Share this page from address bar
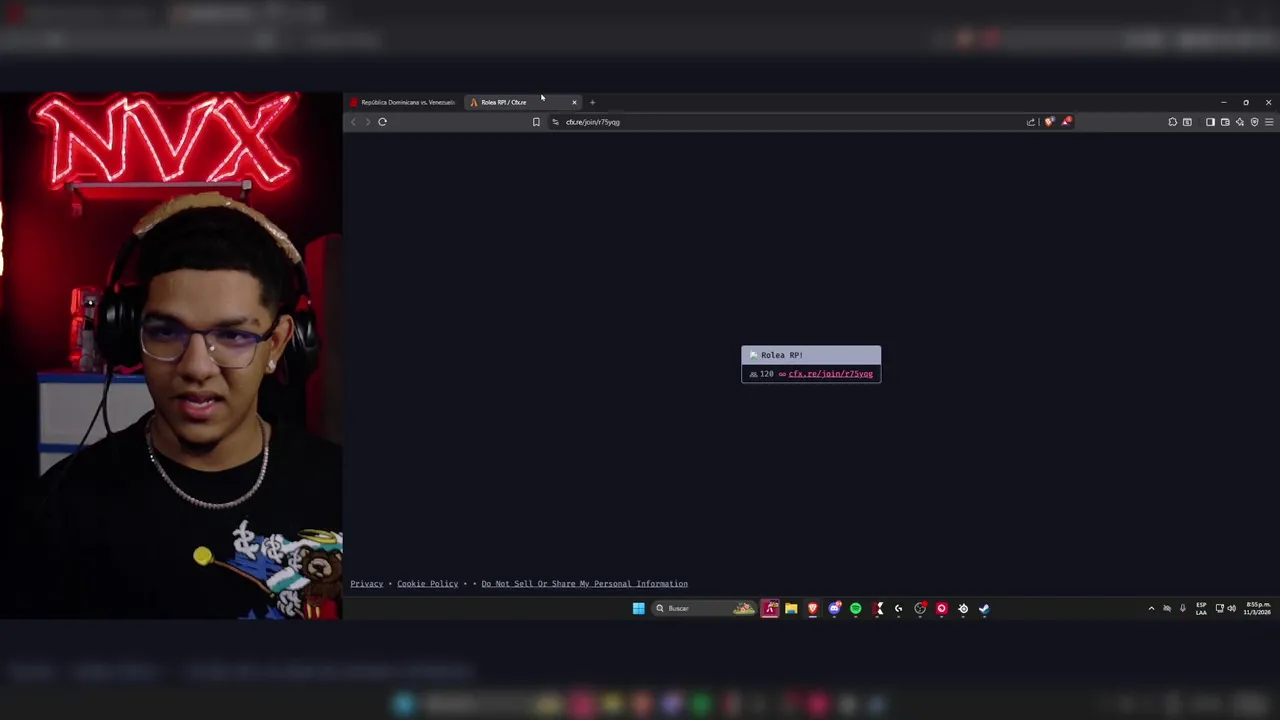This screenshot has height=720, width=1280. pos(1031,122)
